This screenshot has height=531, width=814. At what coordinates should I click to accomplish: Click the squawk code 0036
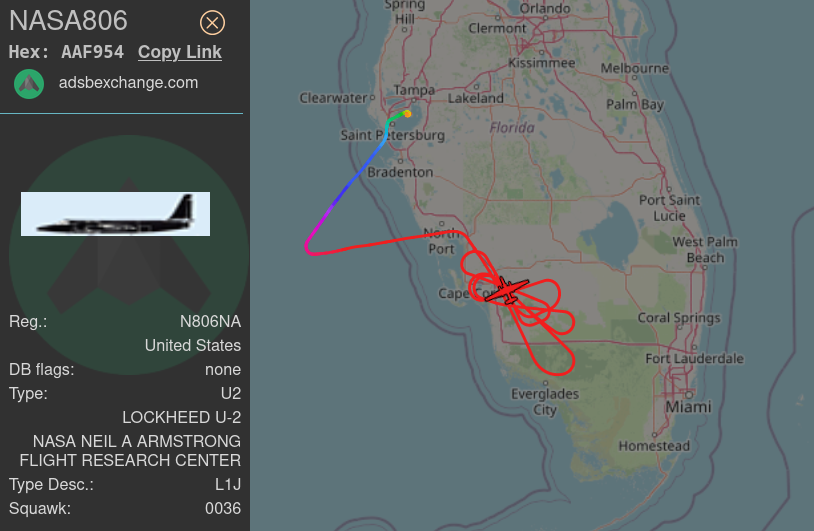point(223,508)
